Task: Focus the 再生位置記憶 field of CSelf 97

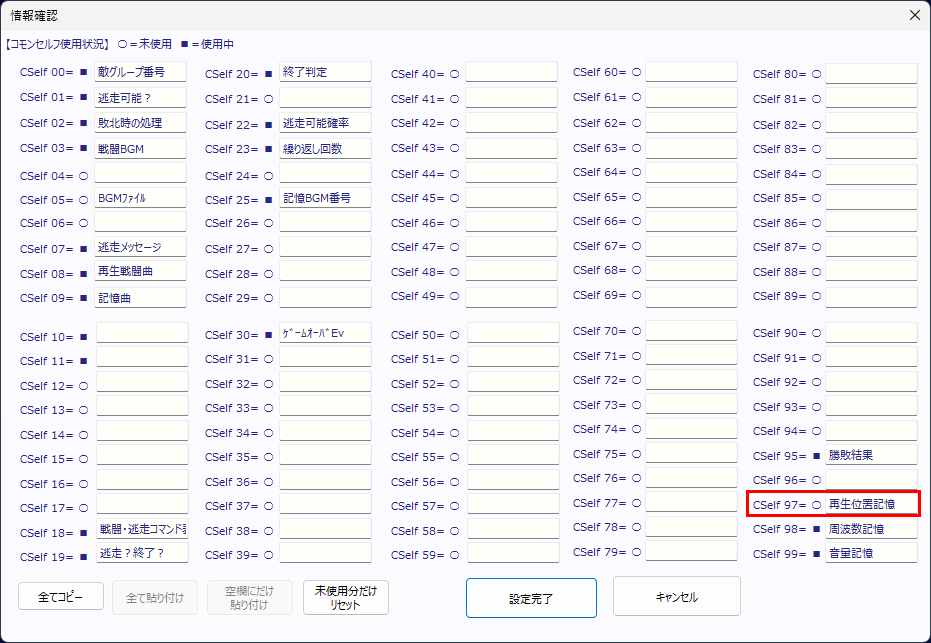Action: point(871,505)
